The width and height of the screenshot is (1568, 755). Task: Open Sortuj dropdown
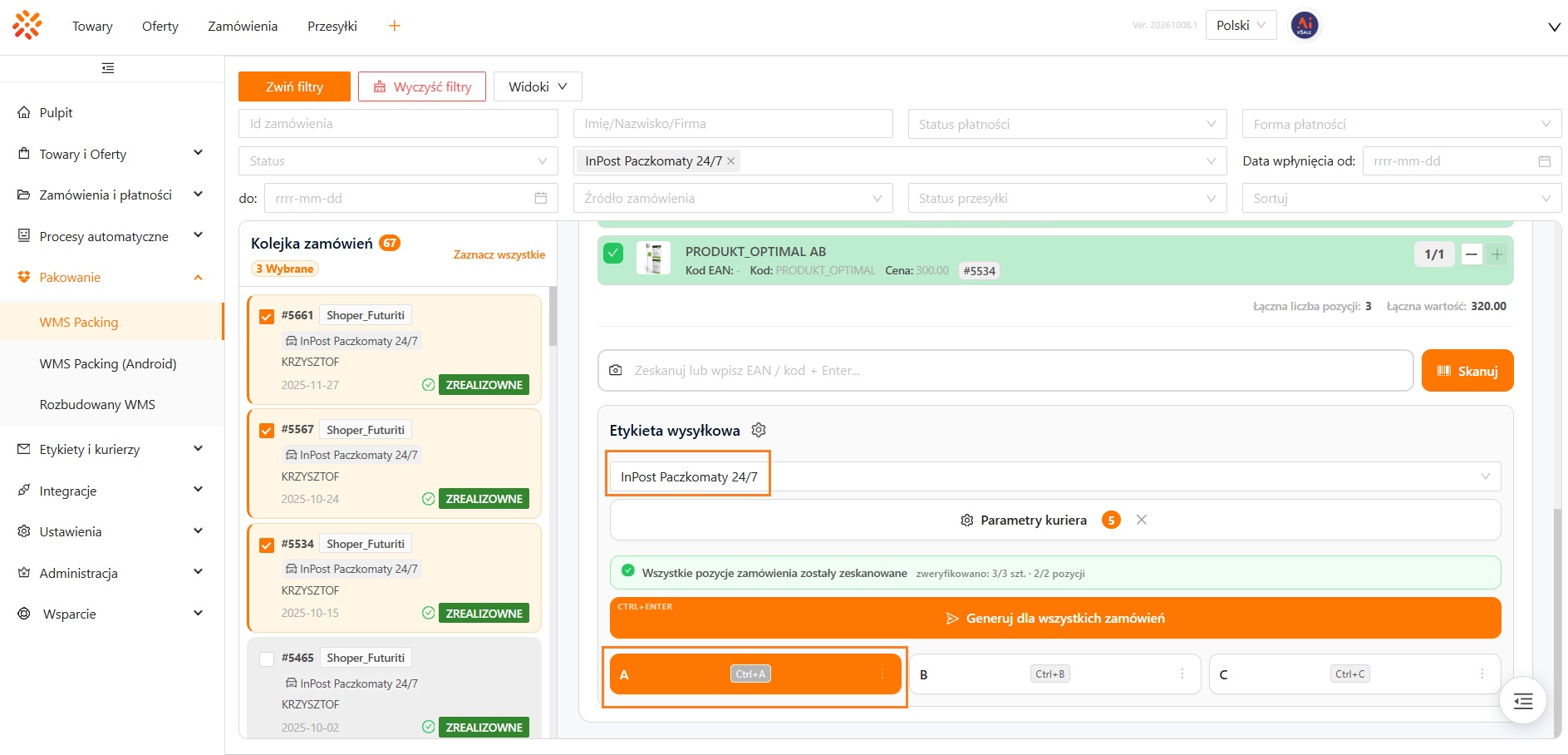tap(1401, 198)
